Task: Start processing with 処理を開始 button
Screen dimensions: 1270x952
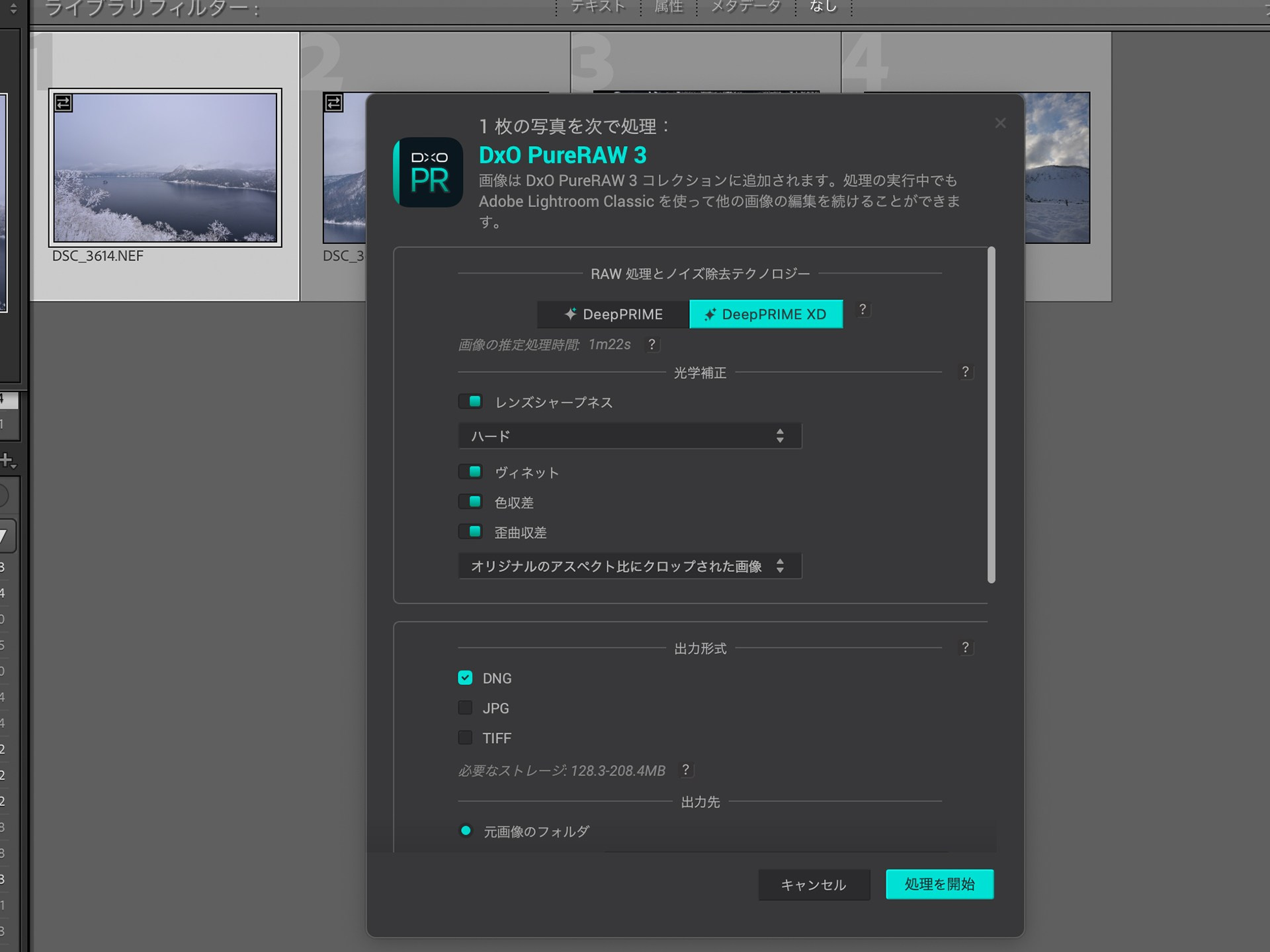Action: (x=939, y=884)
